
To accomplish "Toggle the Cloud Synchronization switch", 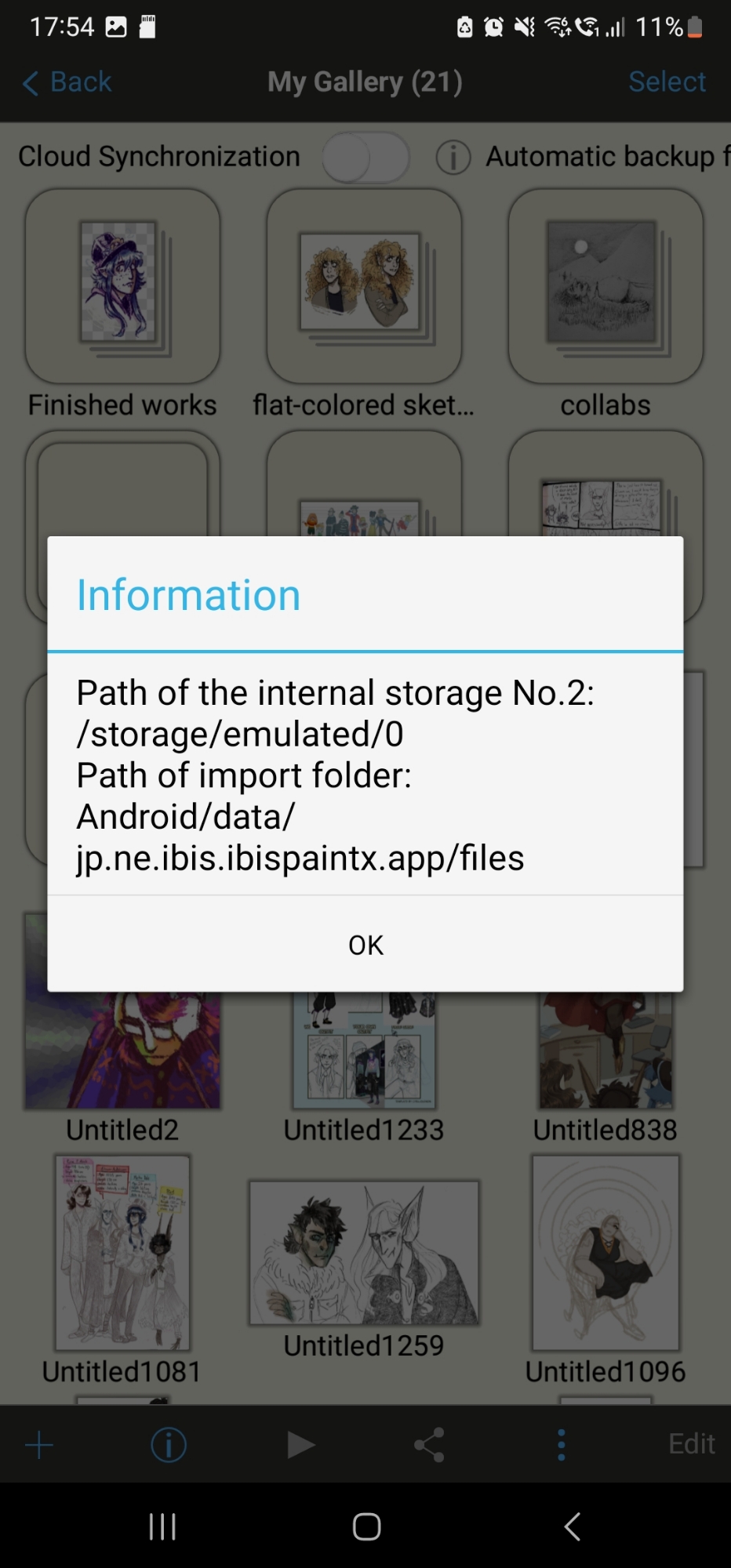I will [366, 158].
